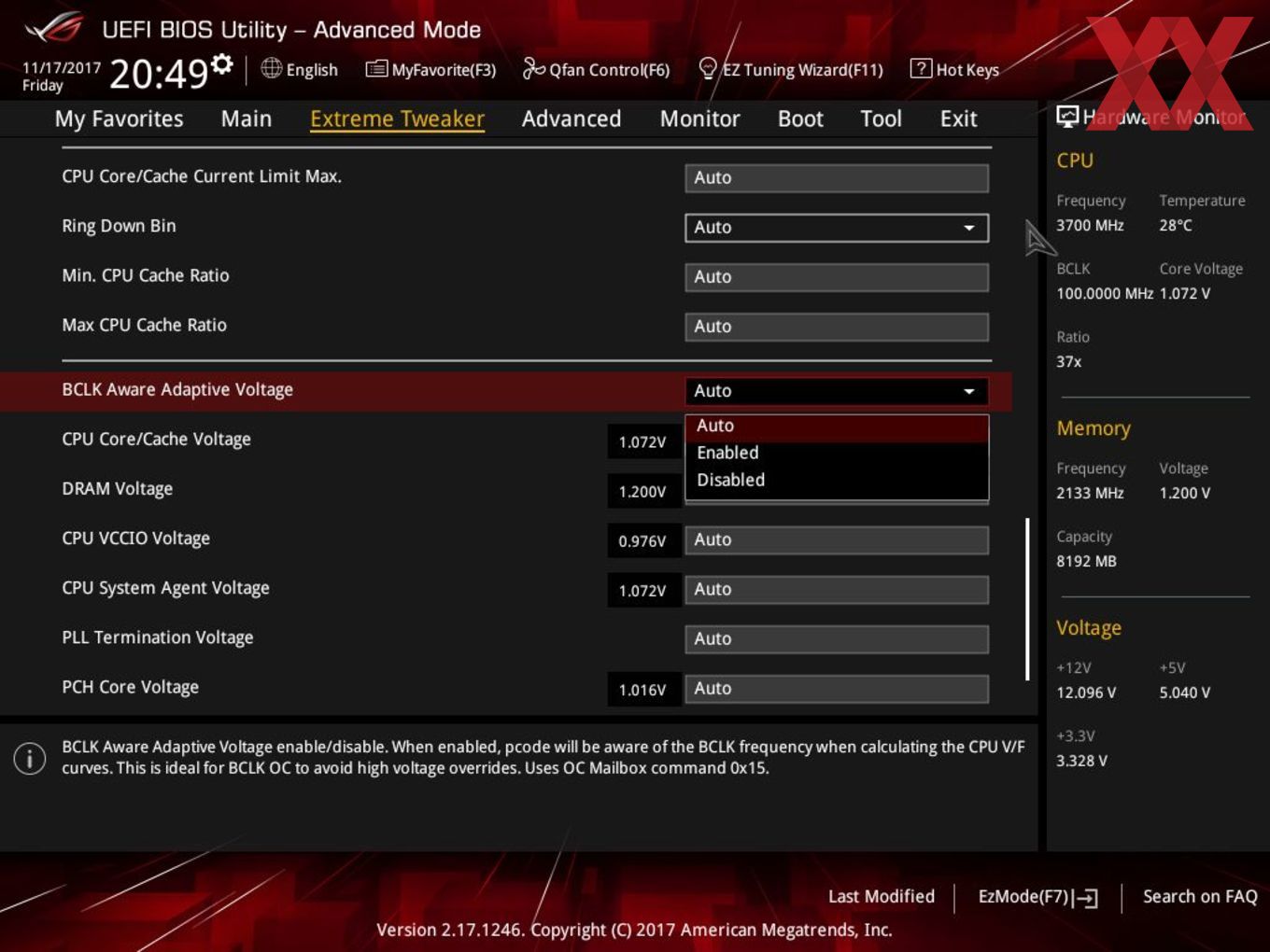Screen dimensions: 1270x952
Task: Open Search on FAQ
Action: coord(1200,896)
